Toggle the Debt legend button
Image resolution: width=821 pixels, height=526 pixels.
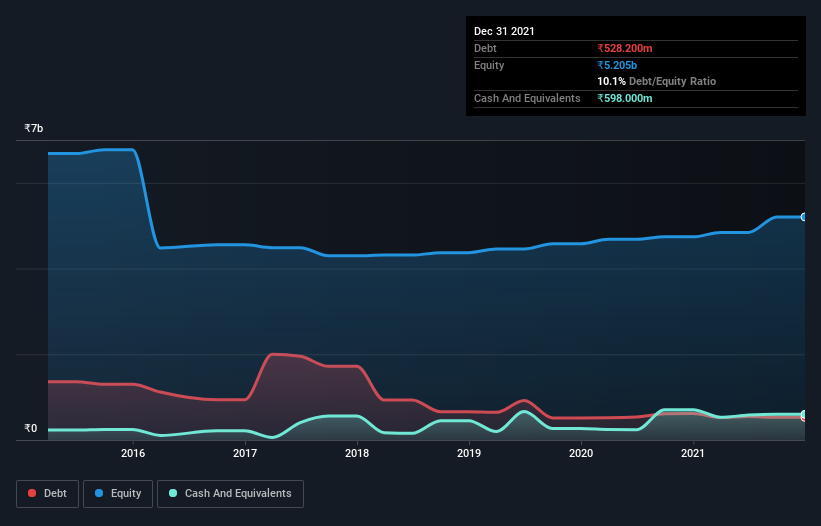pyautogui.click(x=48, y=494)
